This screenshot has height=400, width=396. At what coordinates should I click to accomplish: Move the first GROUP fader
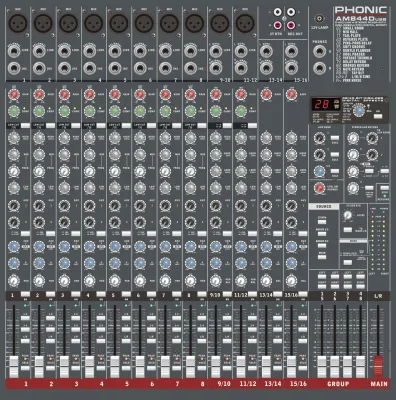pos(322,366)
